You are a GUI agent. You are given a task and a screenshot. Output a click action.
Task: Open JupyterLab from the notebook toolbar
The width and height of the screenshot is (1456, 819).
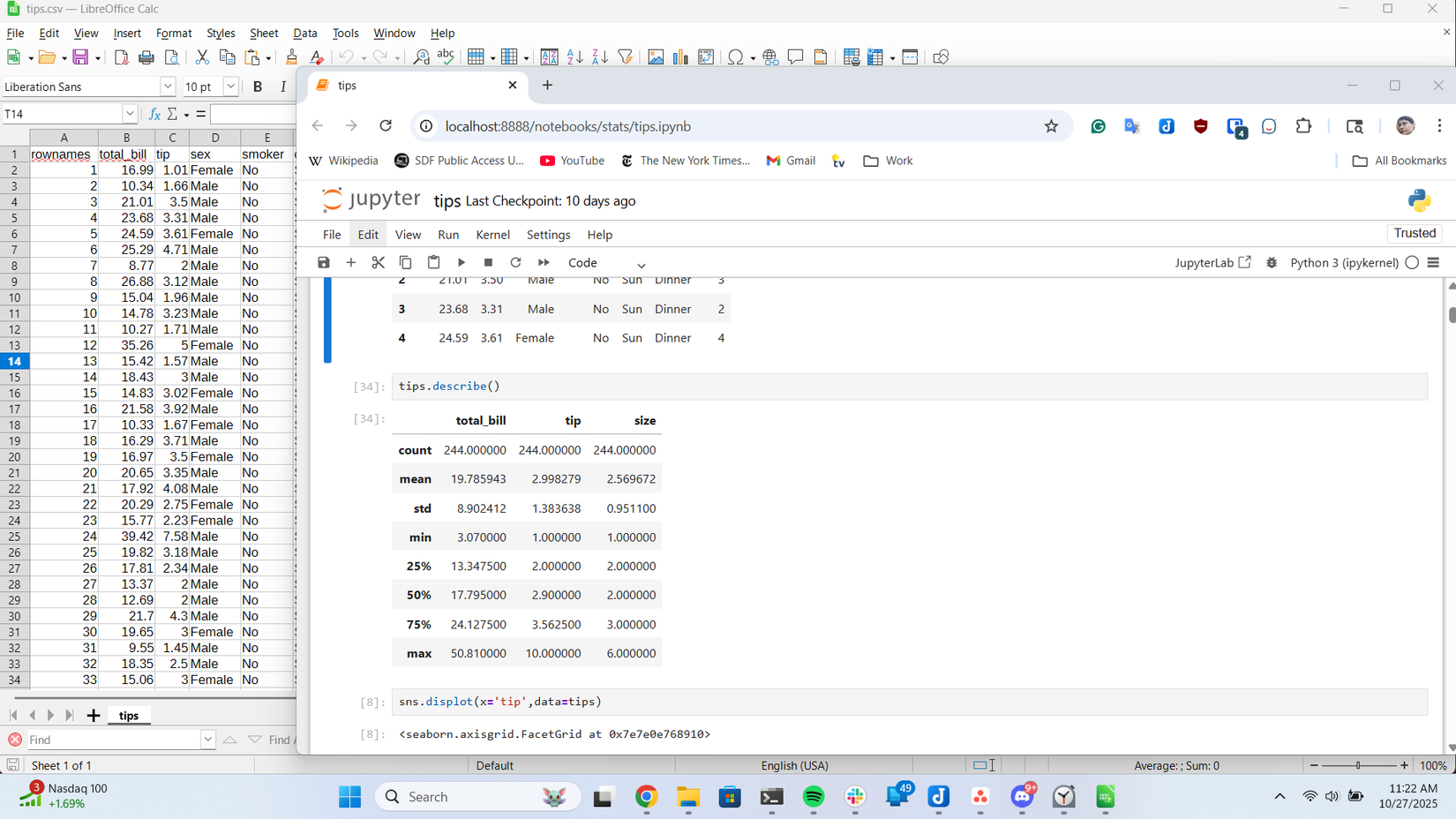[1213, 262]
